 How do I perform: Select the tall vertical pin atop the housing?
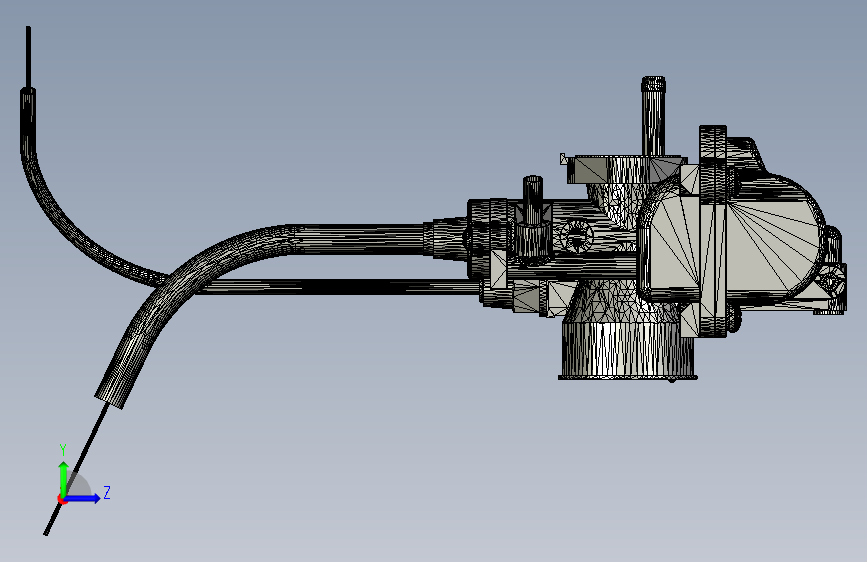click(x=653, y=116)
